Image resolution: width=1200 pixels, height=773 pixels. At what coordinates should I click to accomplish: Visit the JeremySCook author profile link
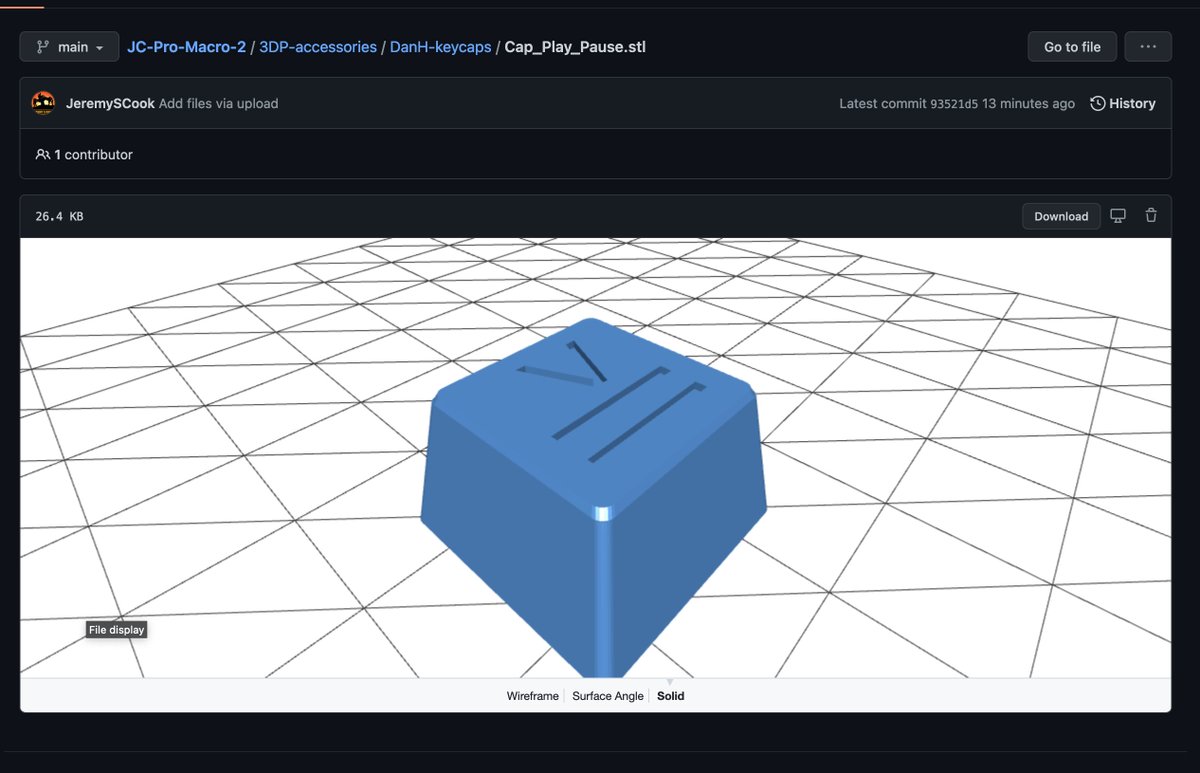pyautogui.click(x=110, y=103)
